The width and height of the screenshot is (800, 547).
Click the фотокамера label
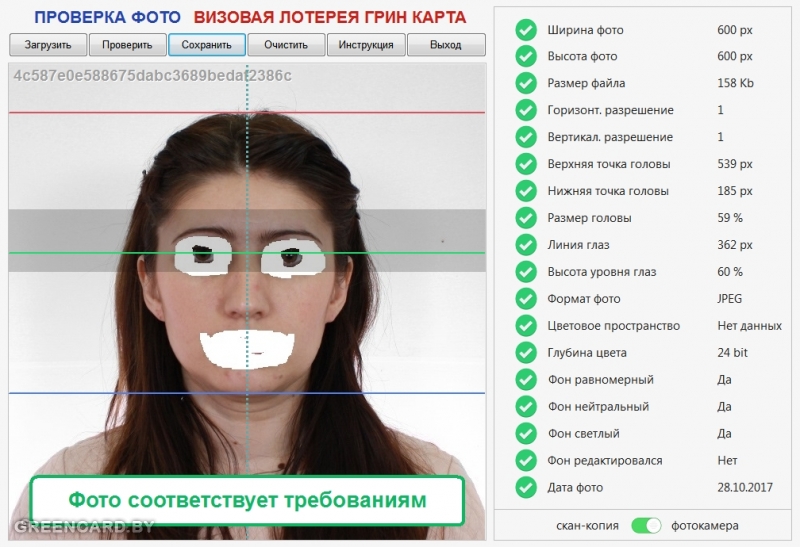pyautogui.click(x=705, y=526)
